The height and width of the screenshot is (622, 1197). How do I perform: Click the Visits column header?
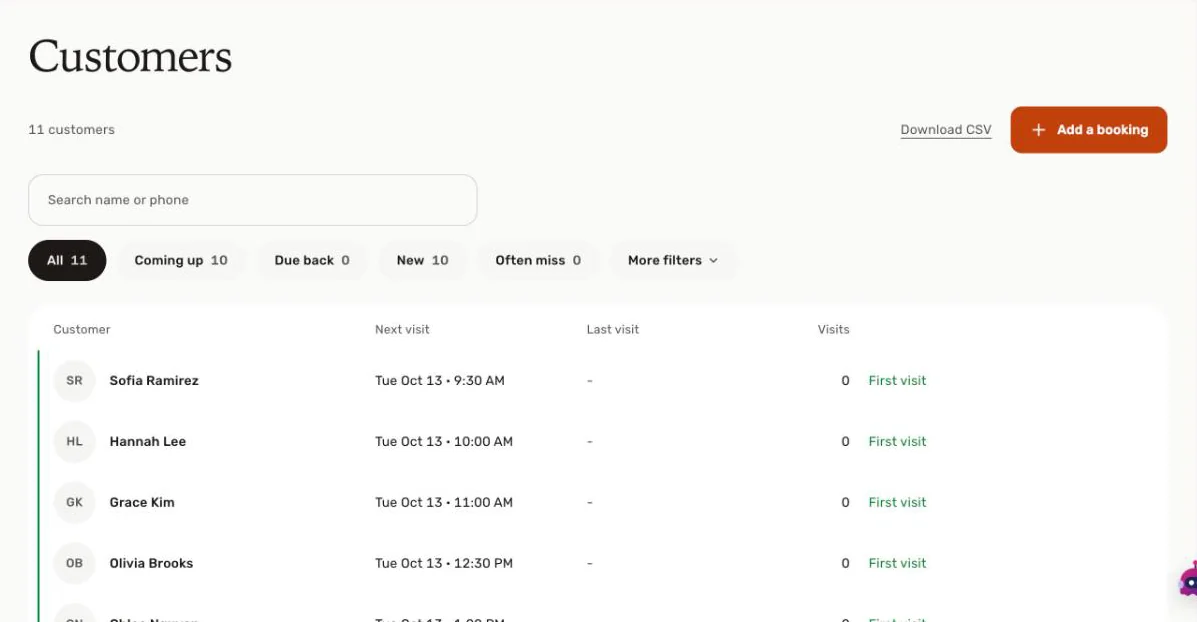[x=833, y=330]
